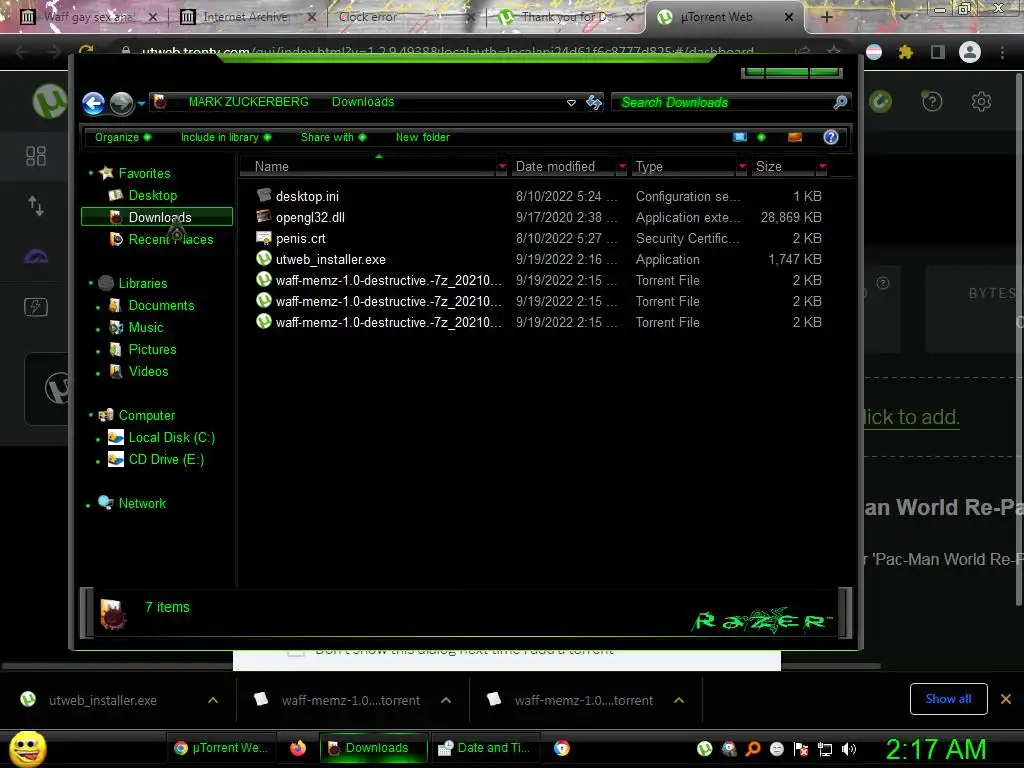Select Network in navigation pane
The height and width of the screenshot is (768, 1024).
coord(142,504)
